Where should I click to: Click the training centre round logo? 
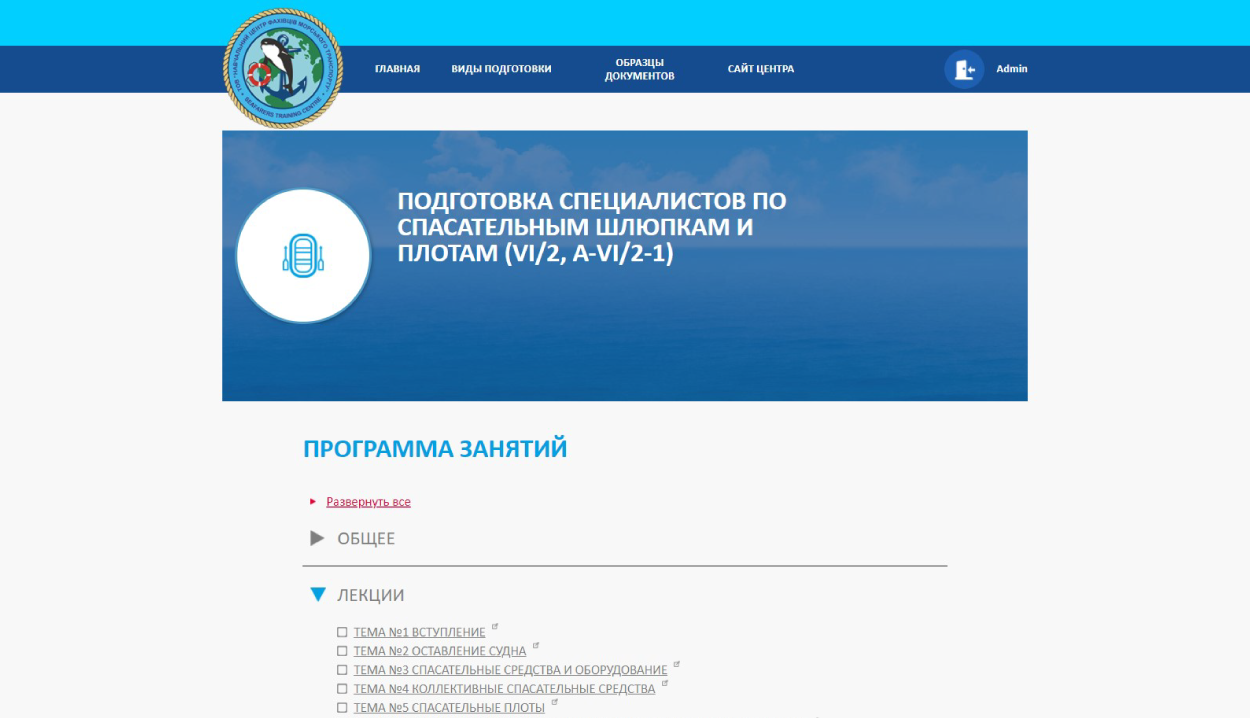coord(283,69)
